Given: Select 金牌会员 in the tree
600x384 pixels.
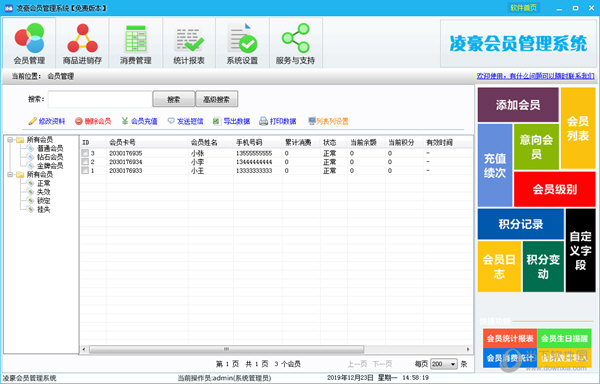Looking at the screenshot, I should pos(50,166).
